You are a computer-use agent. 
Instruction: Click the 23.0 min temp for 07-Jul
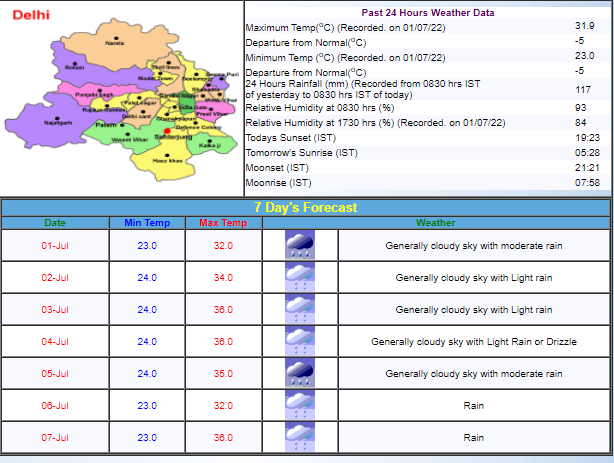click(147, 438)
